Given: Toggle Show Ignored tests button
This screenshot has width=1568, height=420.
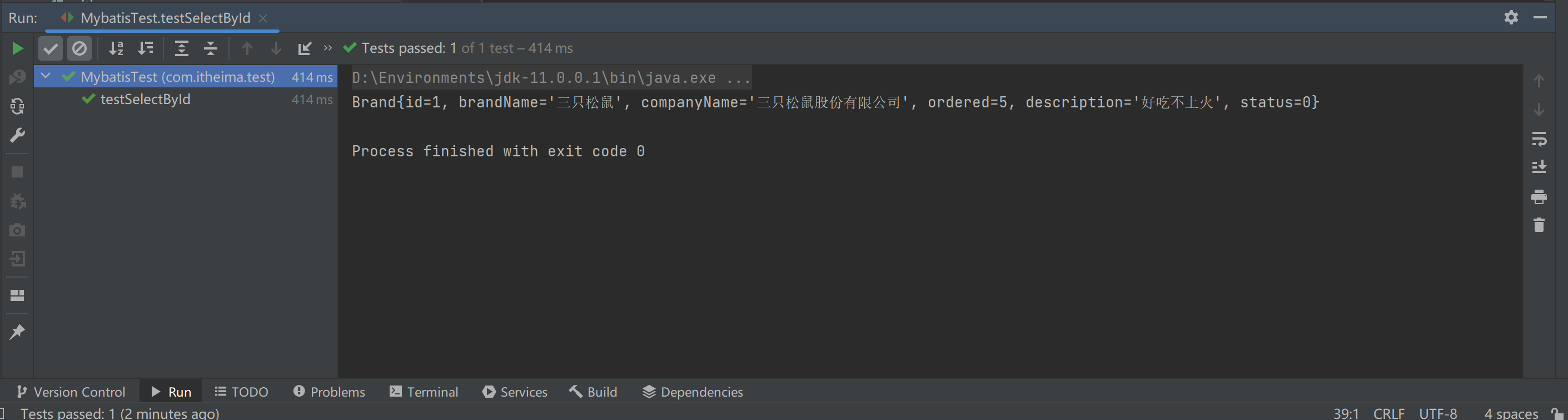Looking at the screenshot, I should tap(79, 48).
